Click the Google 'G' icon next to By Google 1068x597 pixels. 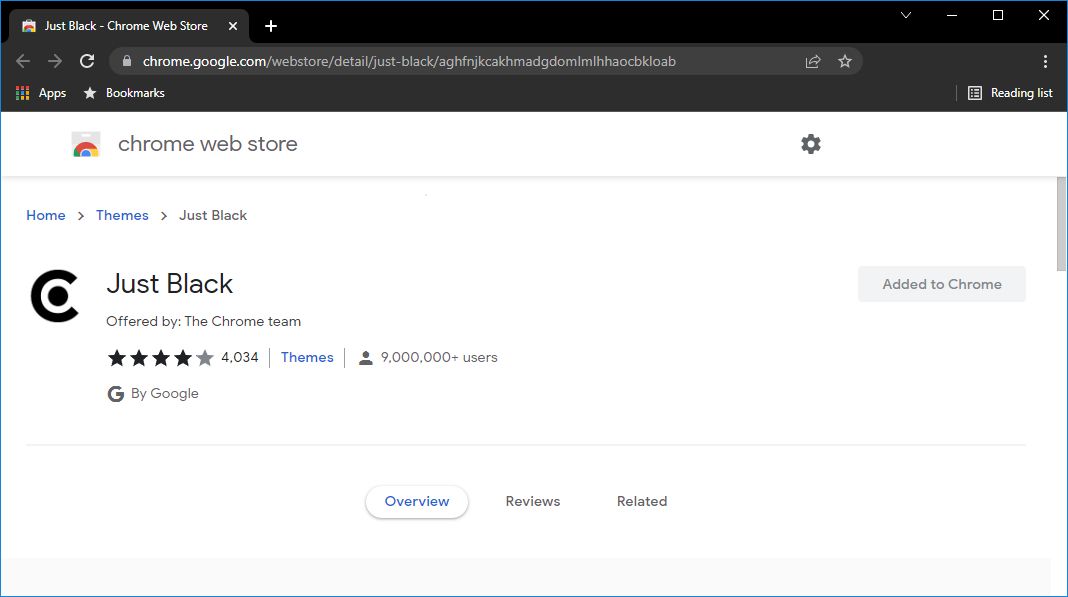tap(115, 393)
